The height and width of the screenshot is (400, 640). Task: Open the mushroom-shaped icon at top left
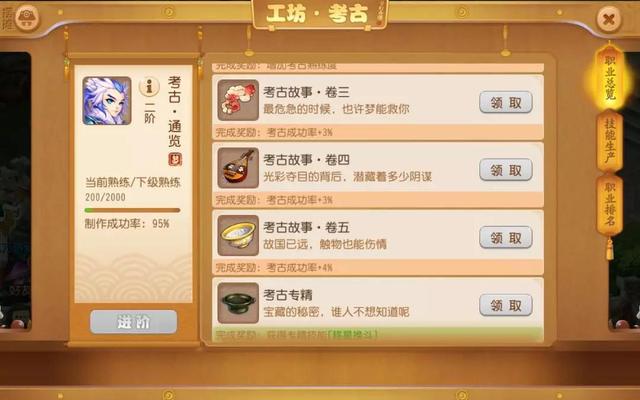[27, 18]
